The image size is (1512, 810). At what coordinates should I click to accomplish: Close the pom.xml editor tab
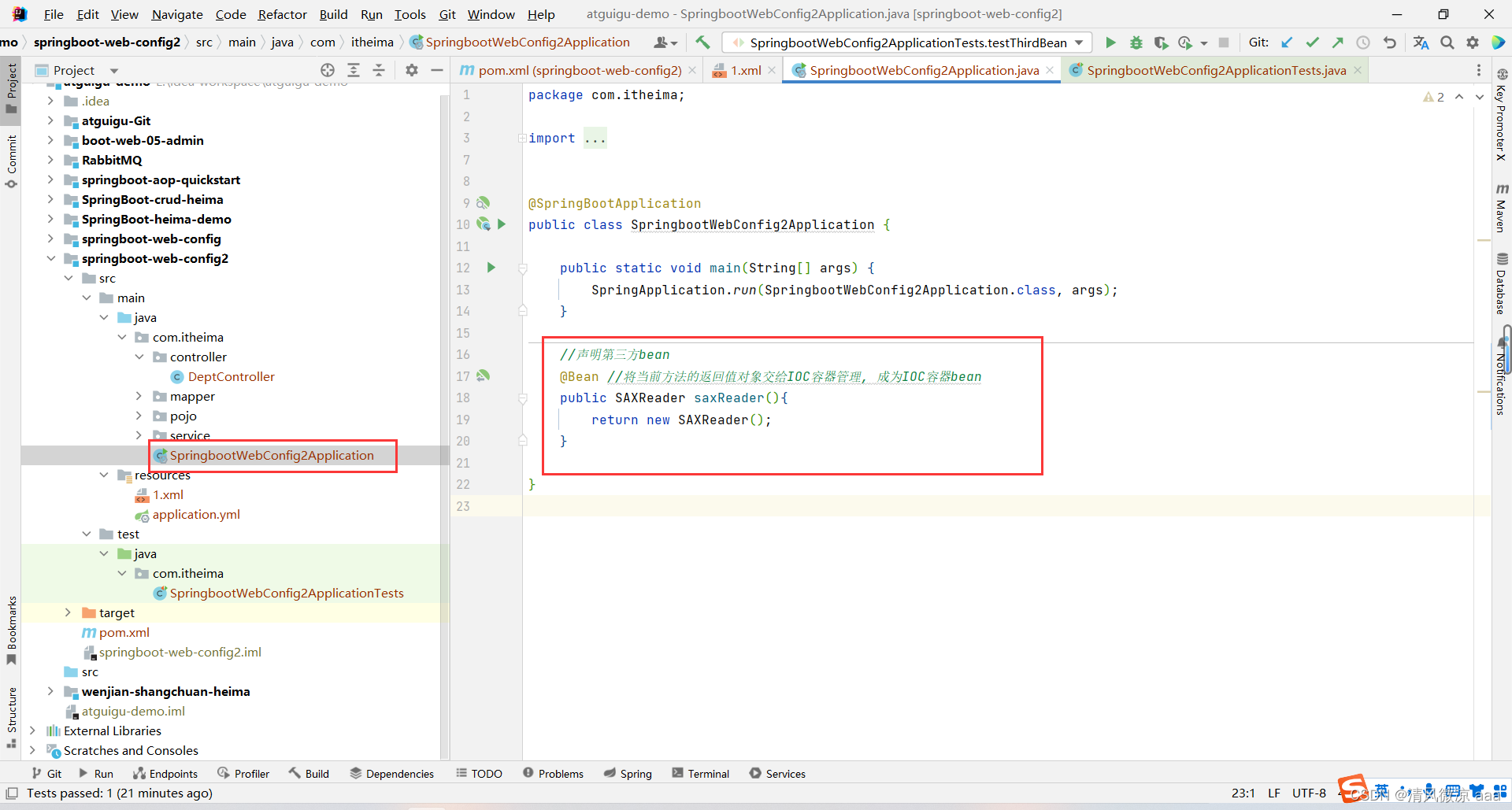tap(692, 70)
